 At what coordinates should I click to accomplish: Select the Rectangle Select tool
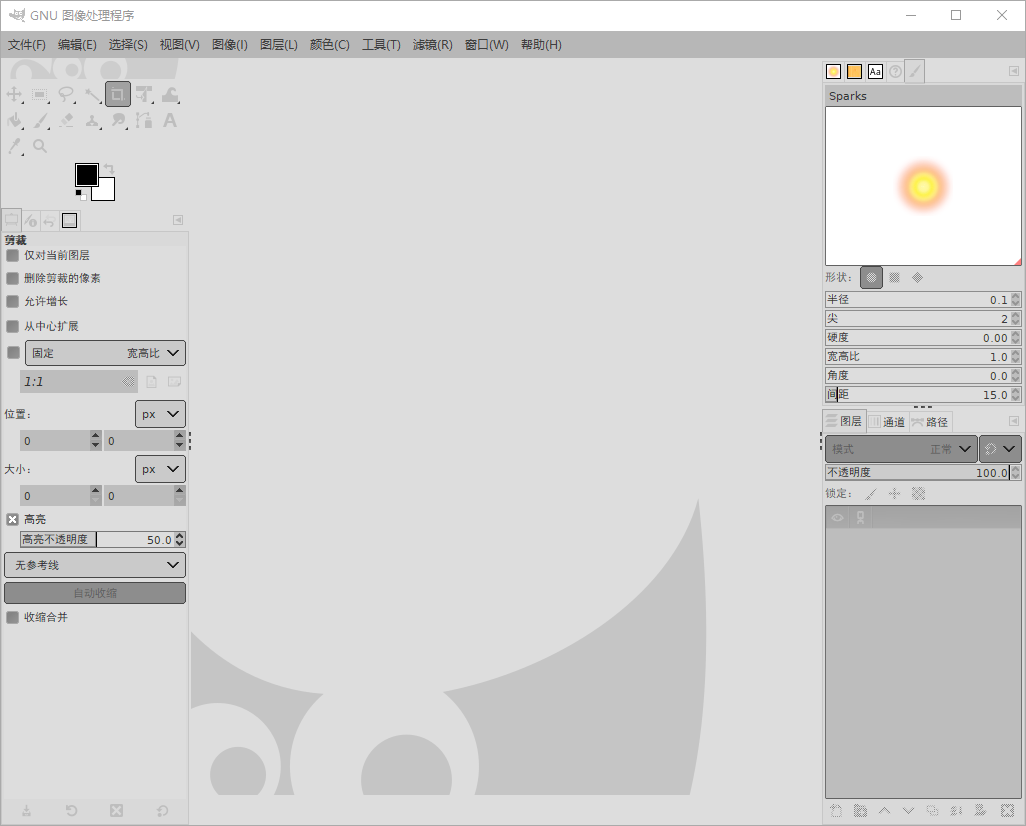pos(41,95)
